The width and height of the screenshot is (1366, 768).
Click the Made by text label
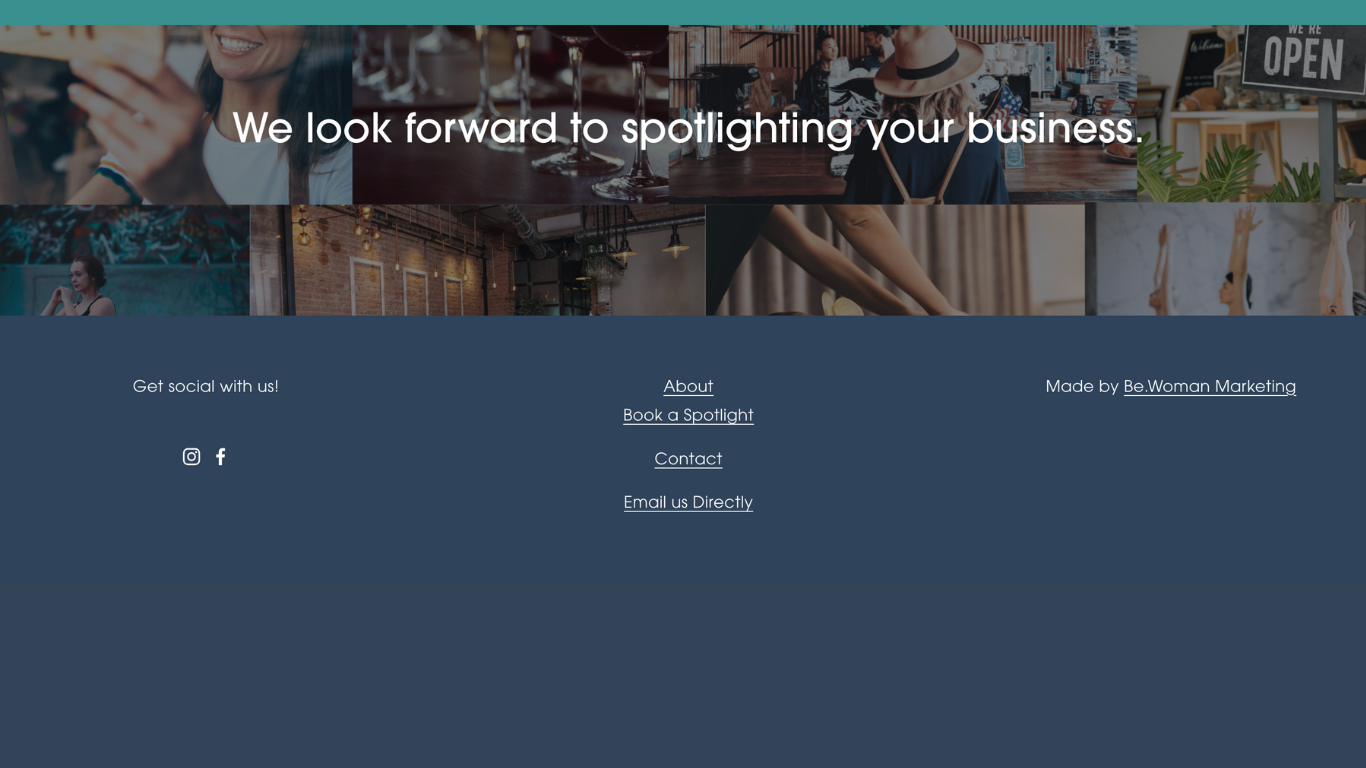[1082, 386]
